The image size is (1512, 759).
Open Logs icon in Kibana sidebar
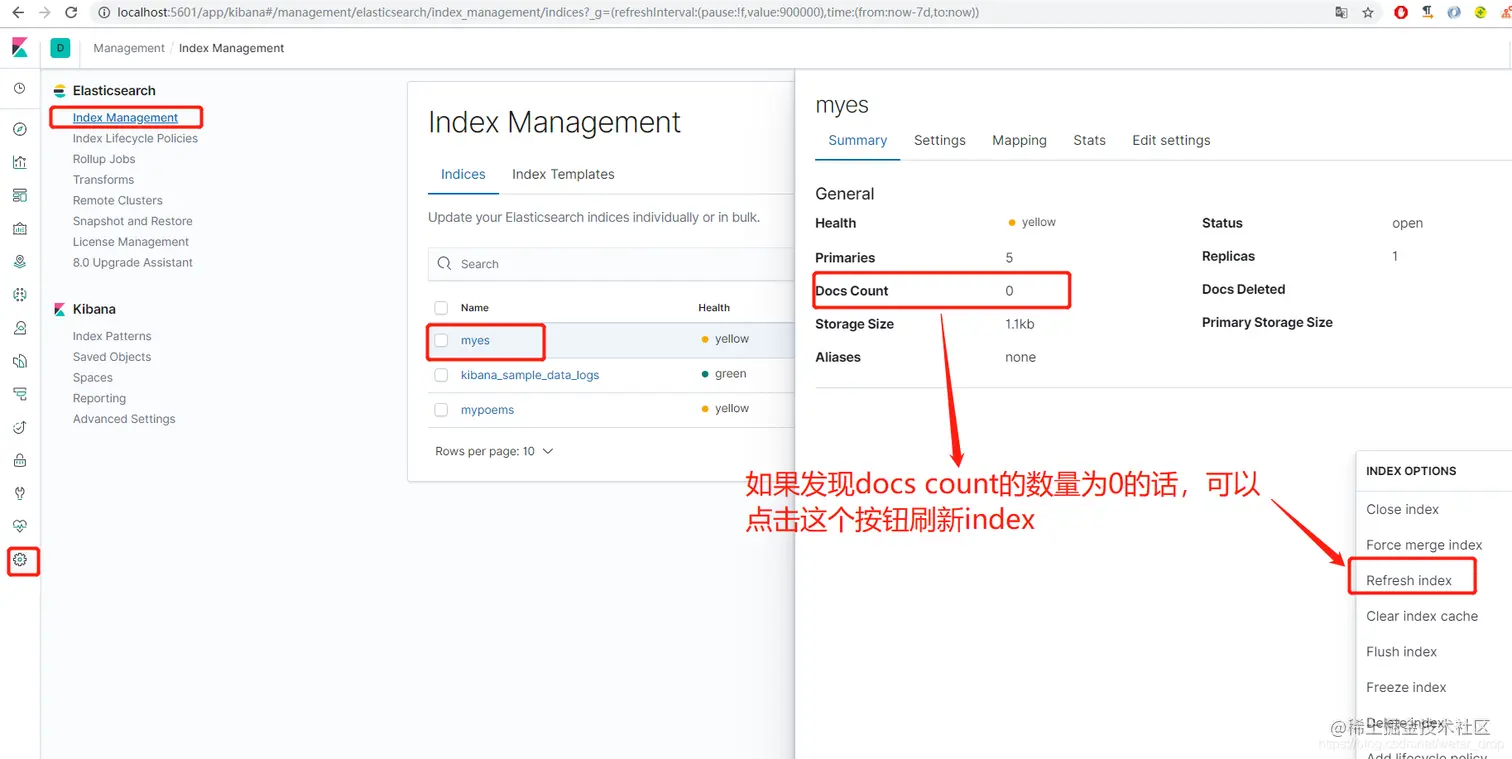tap(19, 361)
